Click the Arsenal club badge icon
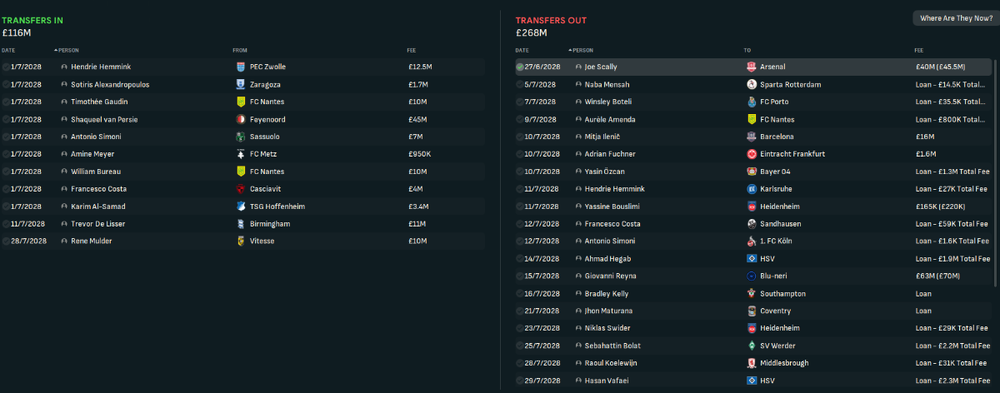Screen dimensions: 1000x393 (x=751, y=67)
